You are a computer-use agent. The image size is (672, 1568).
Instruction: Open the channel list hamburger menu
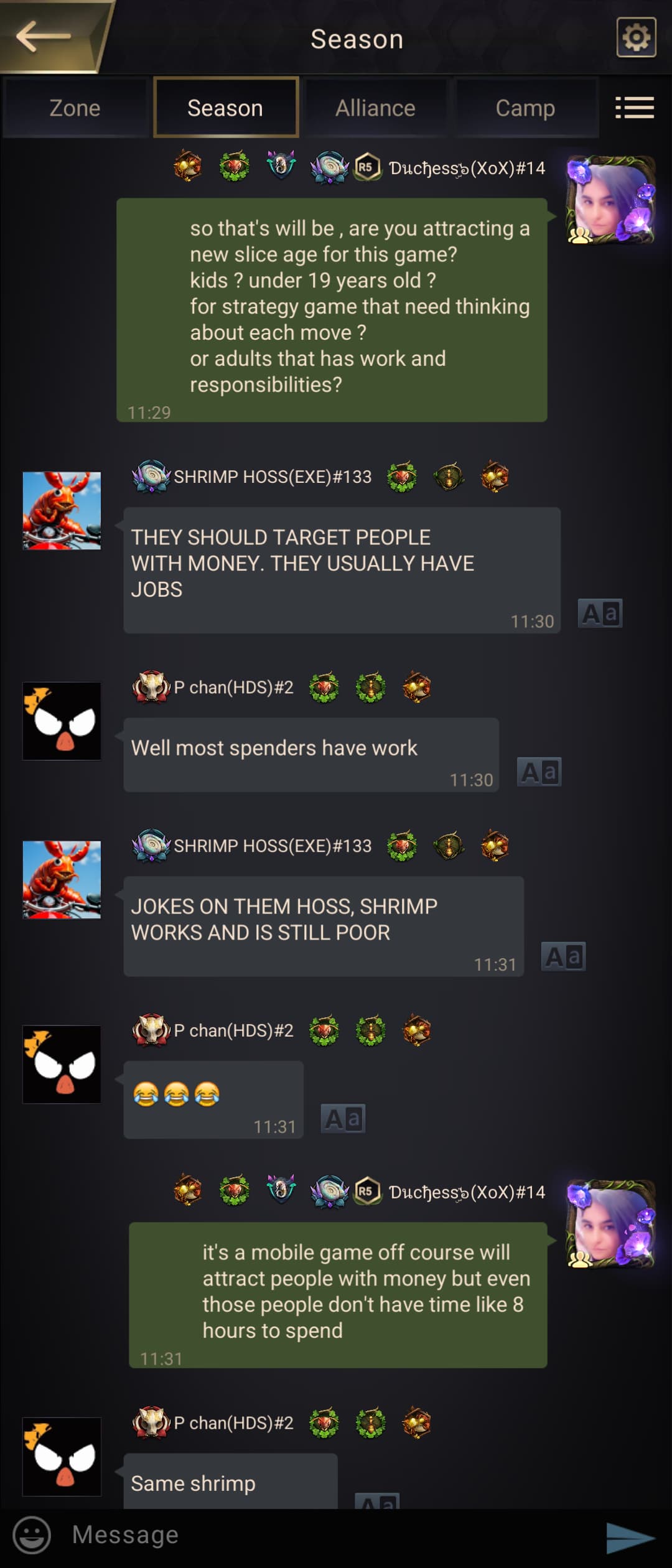(635, 108)
